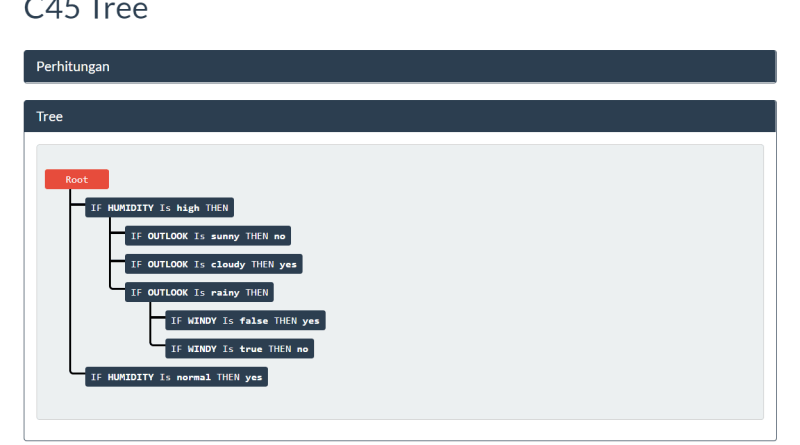Image resolution: width=800 pixels, height=445 pixels.
Task: Click the 'C45 Tree' page heading
Action: coord(86,9)
